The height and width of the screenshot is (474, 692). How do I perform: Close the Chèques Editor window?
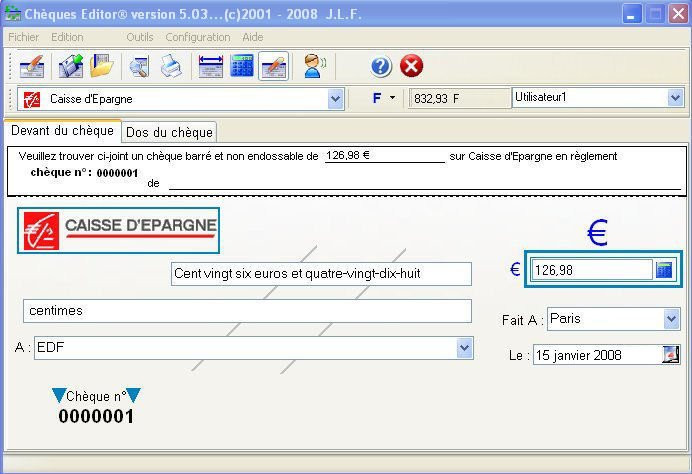tap(678, 14)
